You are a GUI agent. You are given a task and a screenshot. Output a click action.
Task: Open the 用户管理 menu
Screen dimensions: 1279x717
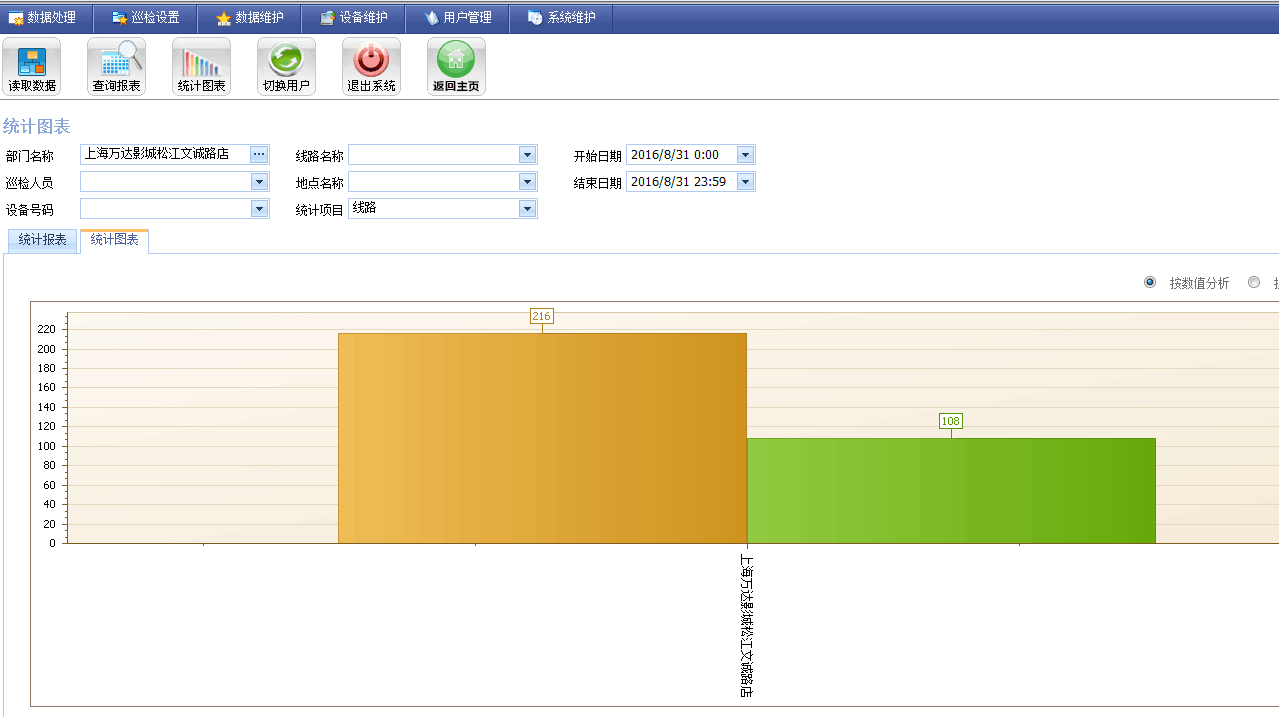[458, 17]
